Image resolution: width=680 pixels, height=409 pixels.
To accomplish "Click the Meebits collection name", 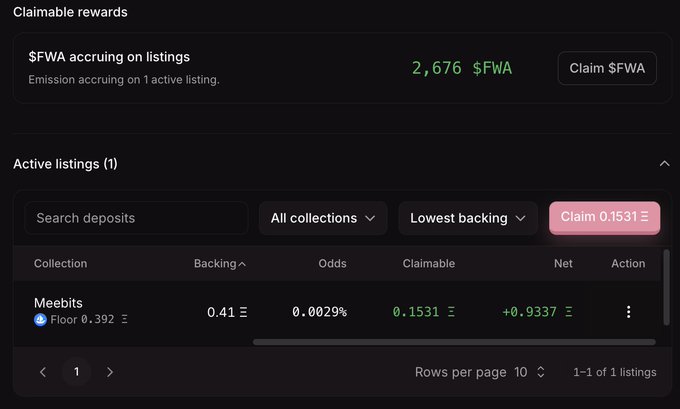I will [58, 303].
